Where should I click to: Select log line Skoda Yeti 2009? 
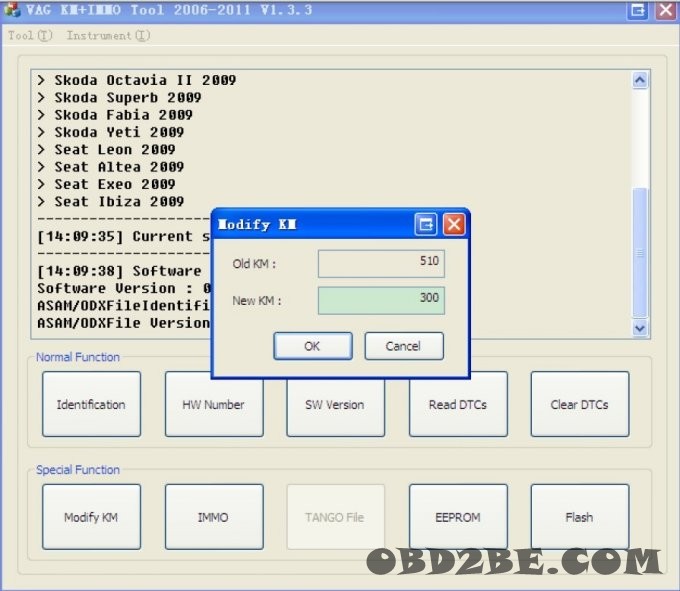[111, 132]
